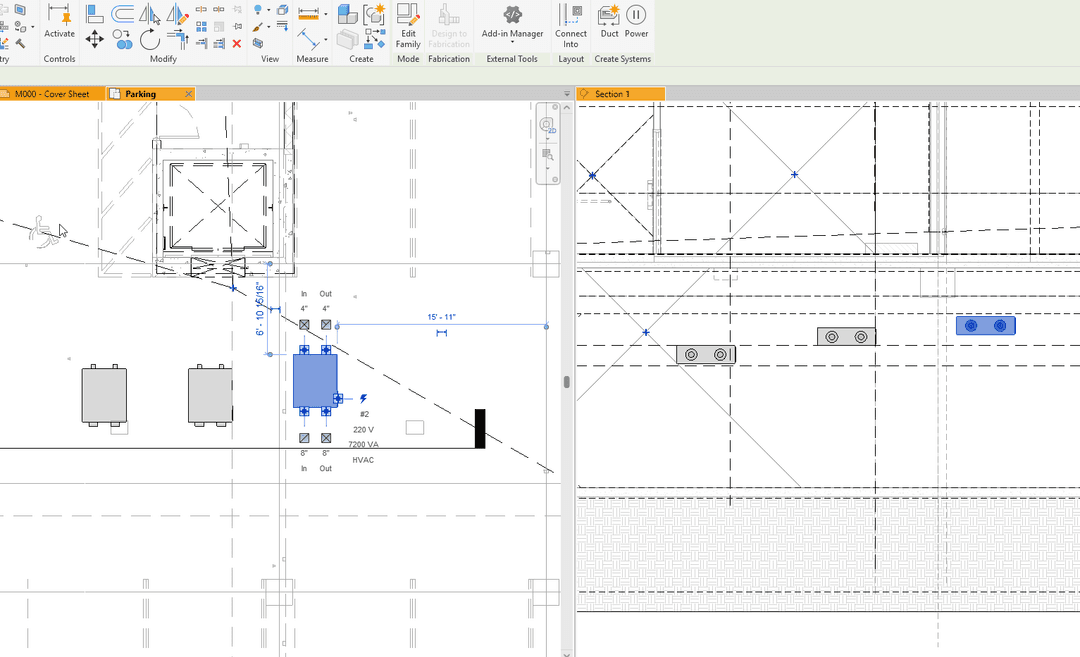Activate the Copy tool
Image resolution: width=1080 pixels, height=657 pixels.
pyautogui.click(x=123, y=39)
